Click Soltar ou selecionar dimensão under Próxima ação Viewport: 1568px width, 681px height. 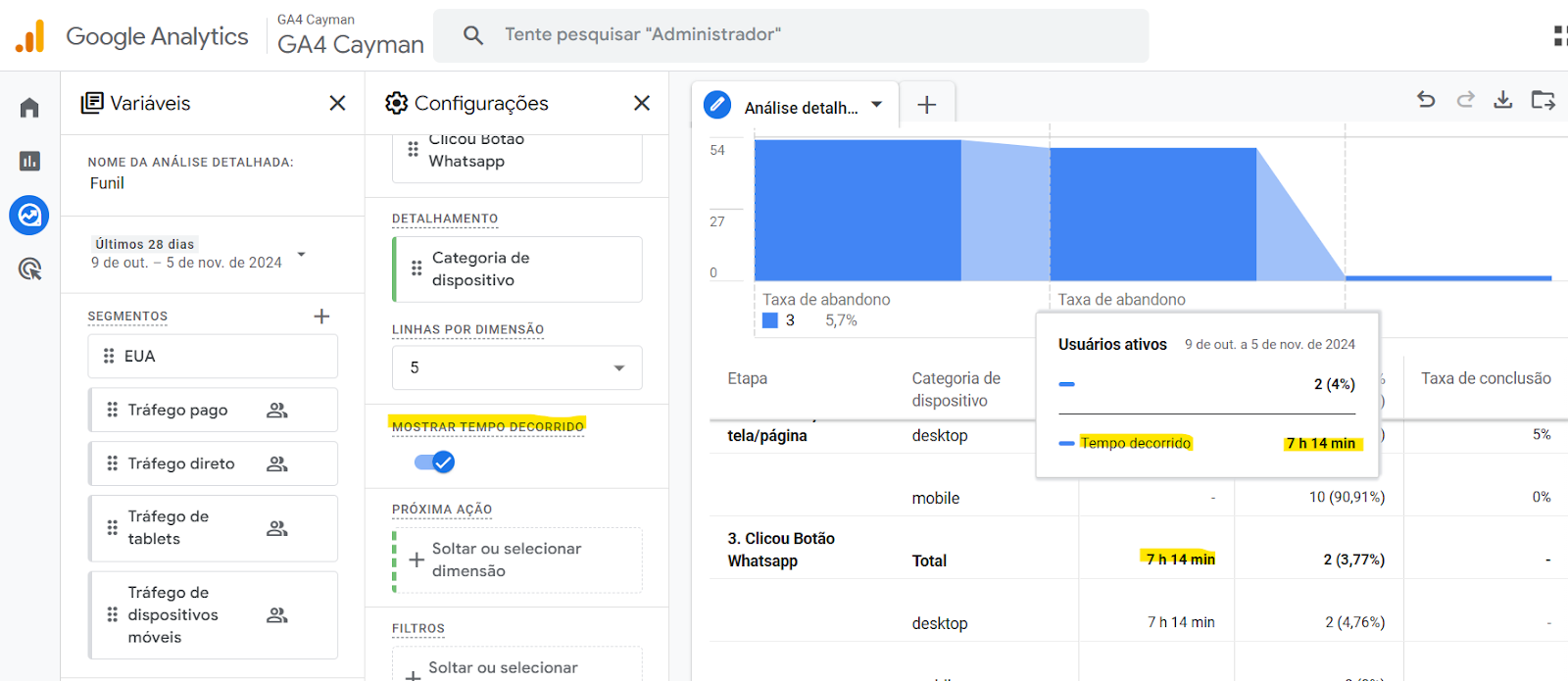[517, 559]
